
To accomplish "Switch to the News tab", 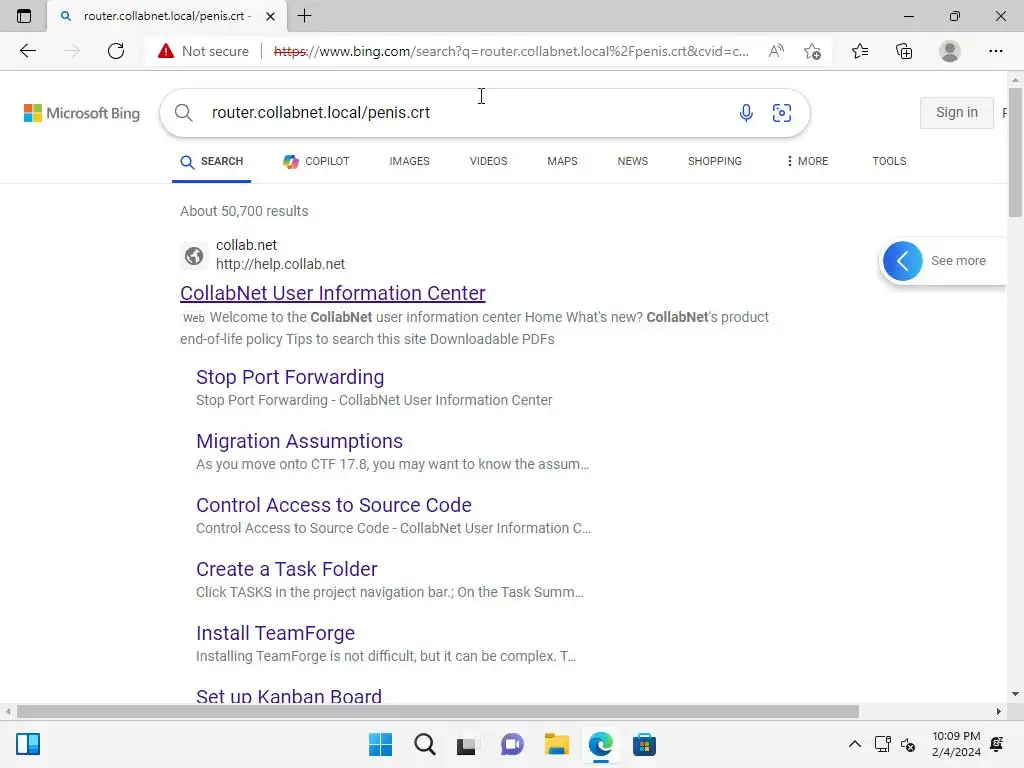I will (633, 161).
